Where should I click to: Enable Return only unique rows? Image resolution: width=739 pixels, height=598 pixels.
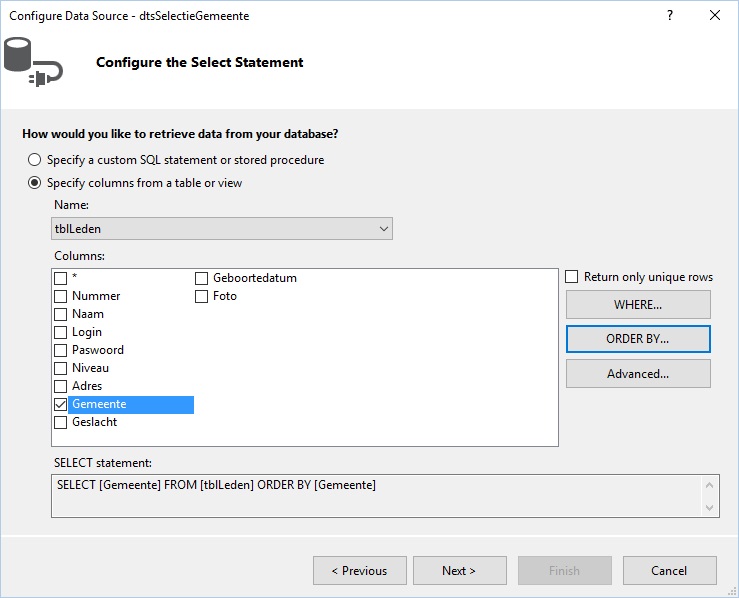(x=572, y=277)
